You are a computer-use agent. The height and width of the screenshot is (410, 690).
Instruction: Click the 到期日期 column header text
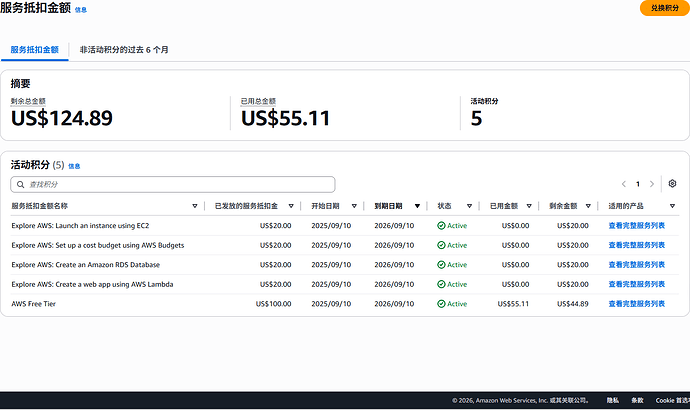coord(388,206)
